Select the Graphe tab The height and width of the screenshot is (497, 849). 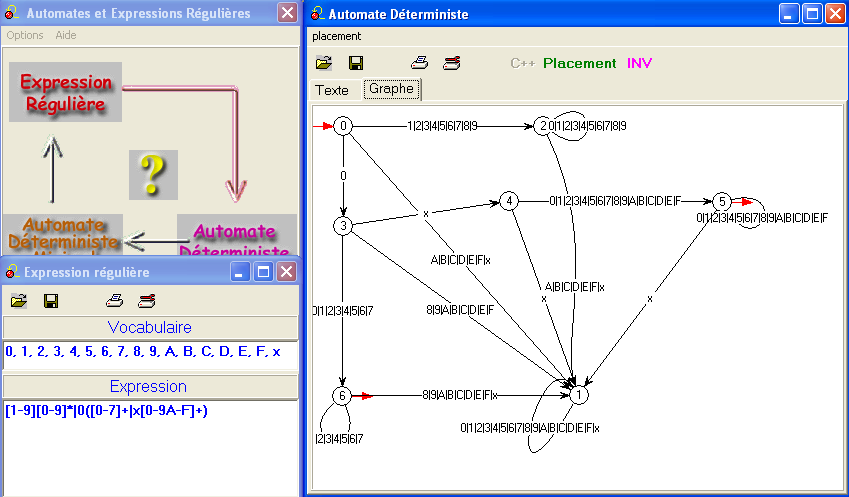(x=391, y=89)
